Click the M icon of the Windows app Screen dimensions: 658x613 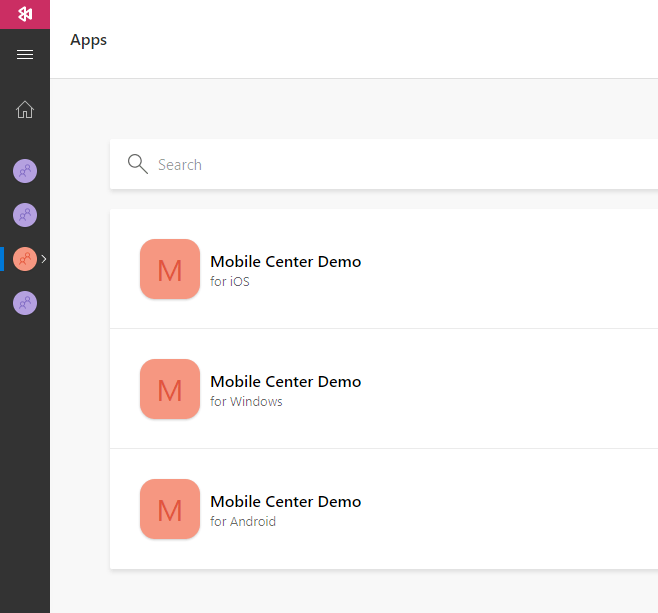point(170,389)
